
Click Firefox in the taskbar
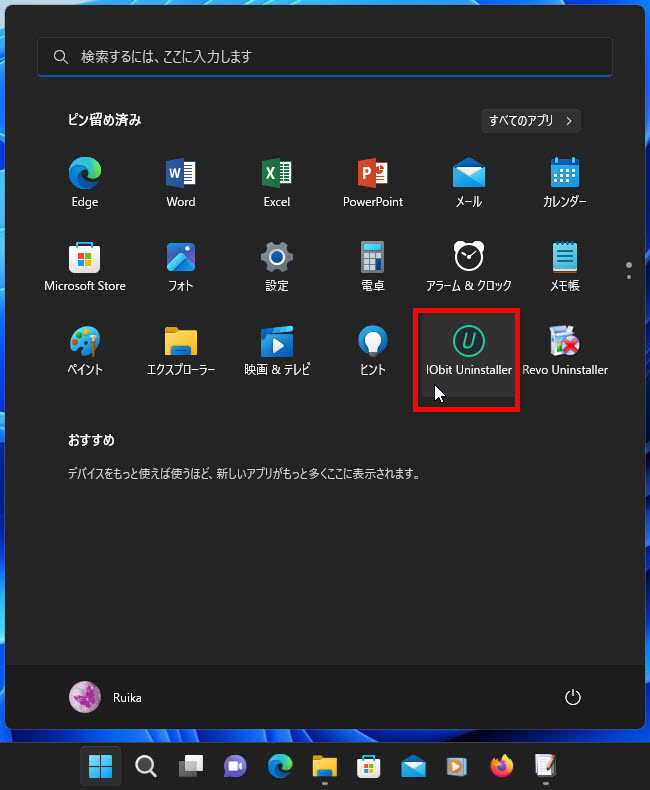click(501, 766)
